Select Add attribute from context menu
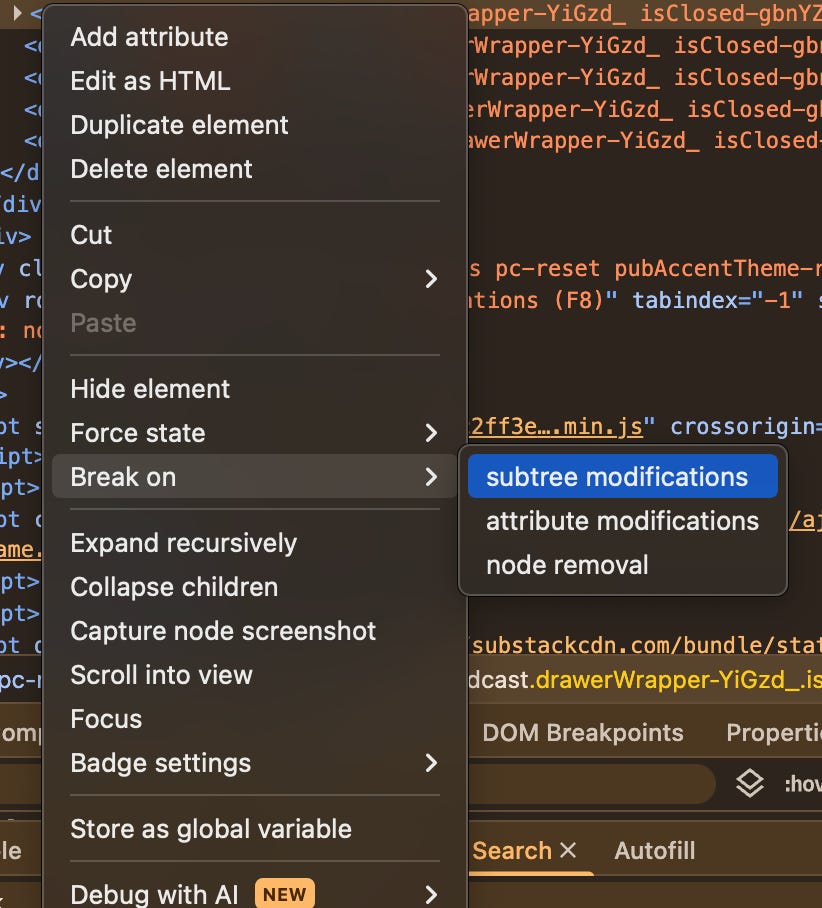 [x=254, y=37]
